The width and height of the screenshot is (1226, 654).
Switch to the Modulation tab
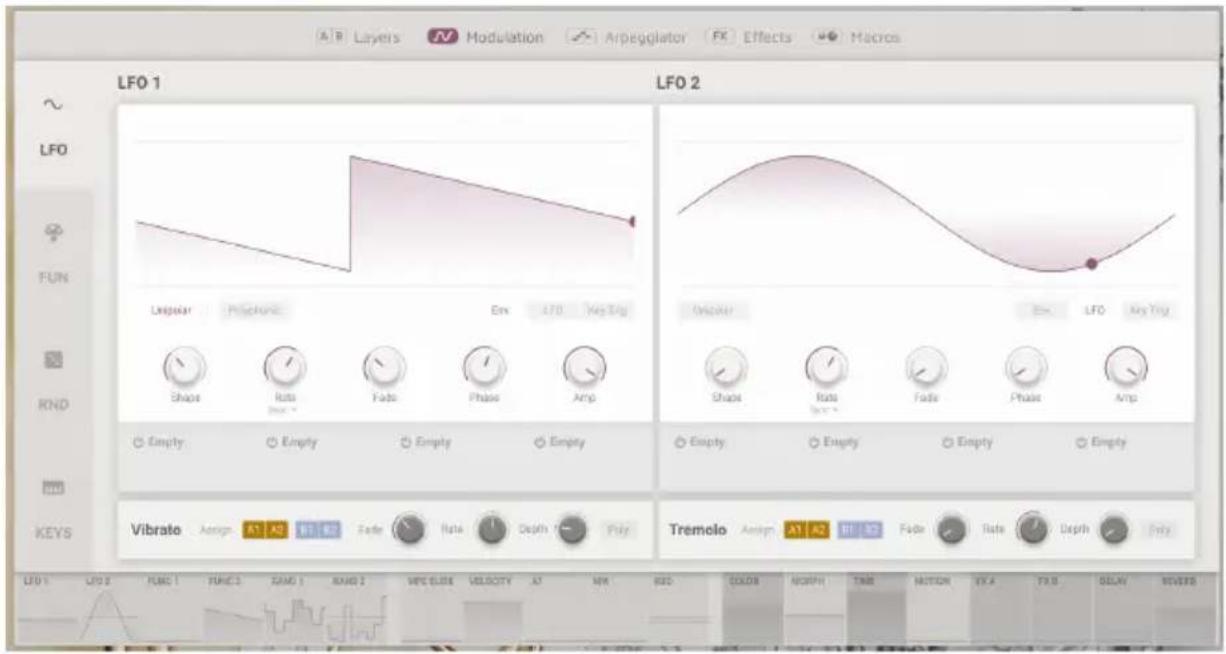486,37
